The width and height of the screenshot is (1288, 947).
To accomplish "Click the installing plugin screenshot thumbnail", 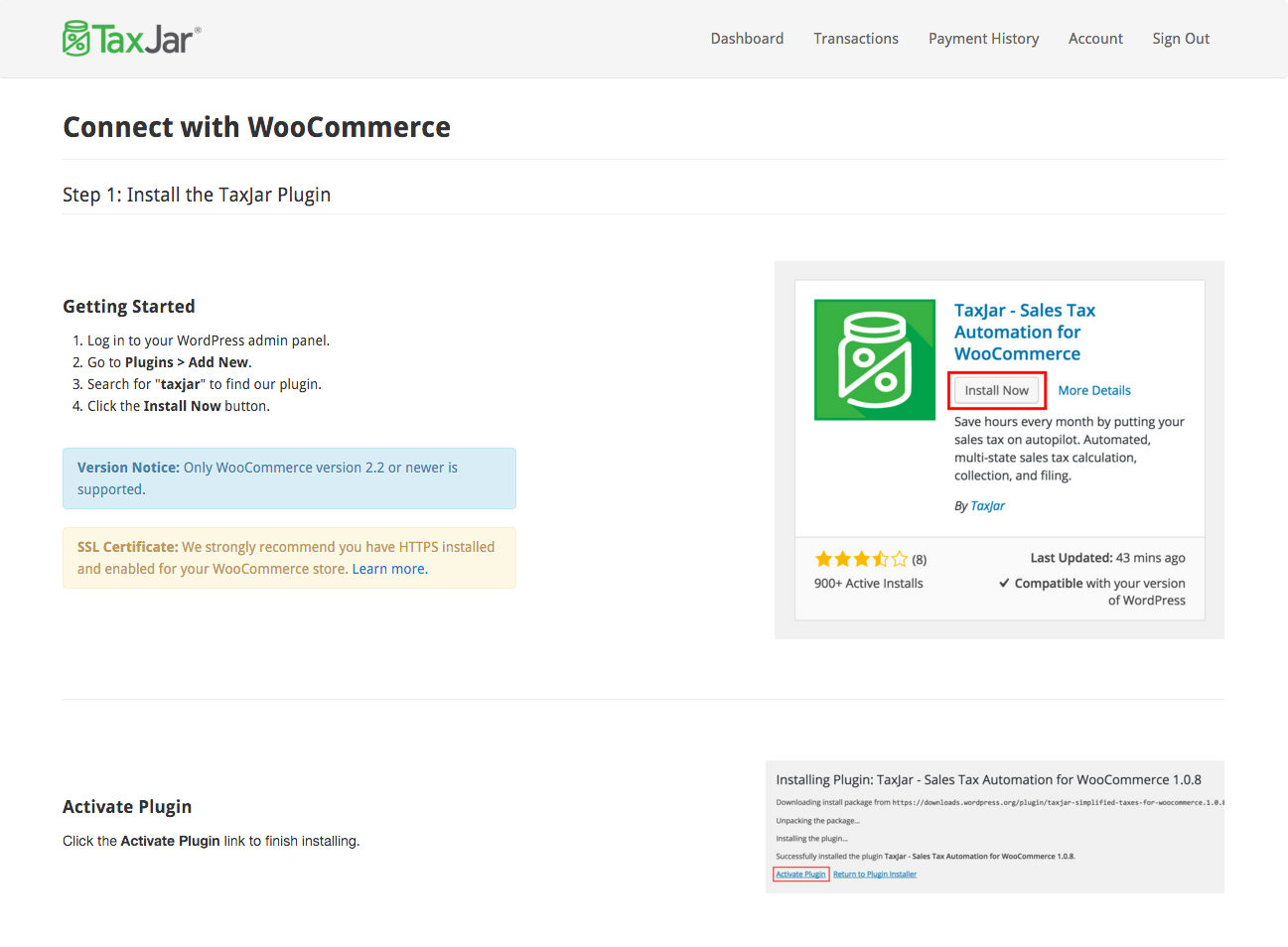I will click(994, 827).
